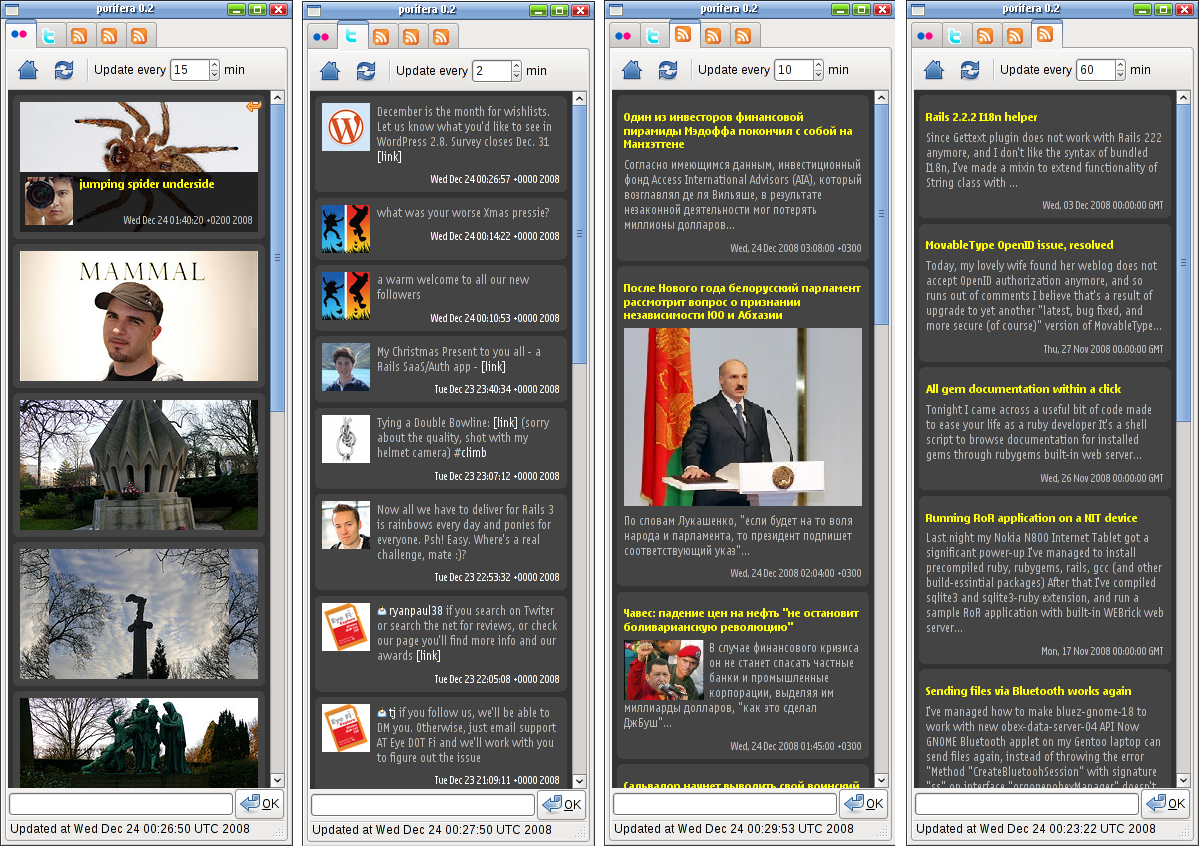Select Flickr tab in the 10 min window
Screen dimensions: 1200x846
[x=623, y=36]
